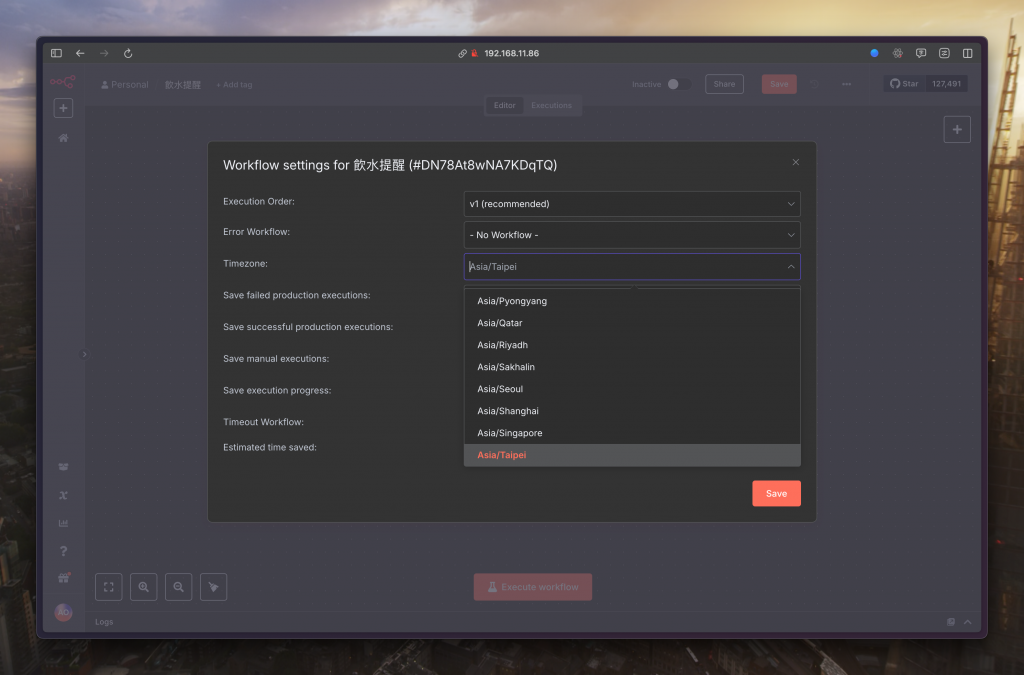Open the Execution Order dropdown
Viewport: 1024px width, 675px height.
point(632,204)
